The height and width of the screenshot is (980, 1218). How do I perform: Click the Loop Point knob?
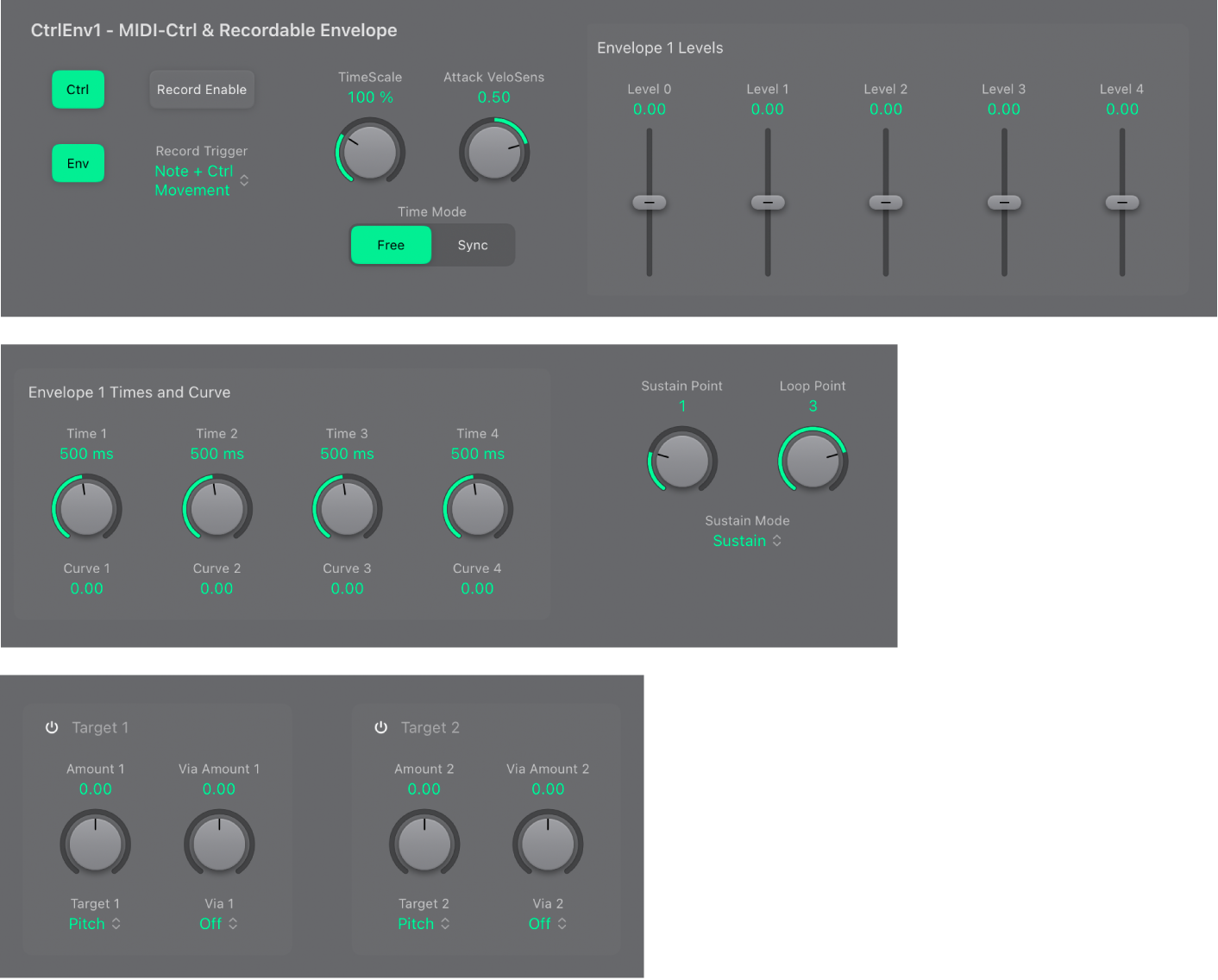click(x=813, y=460)
